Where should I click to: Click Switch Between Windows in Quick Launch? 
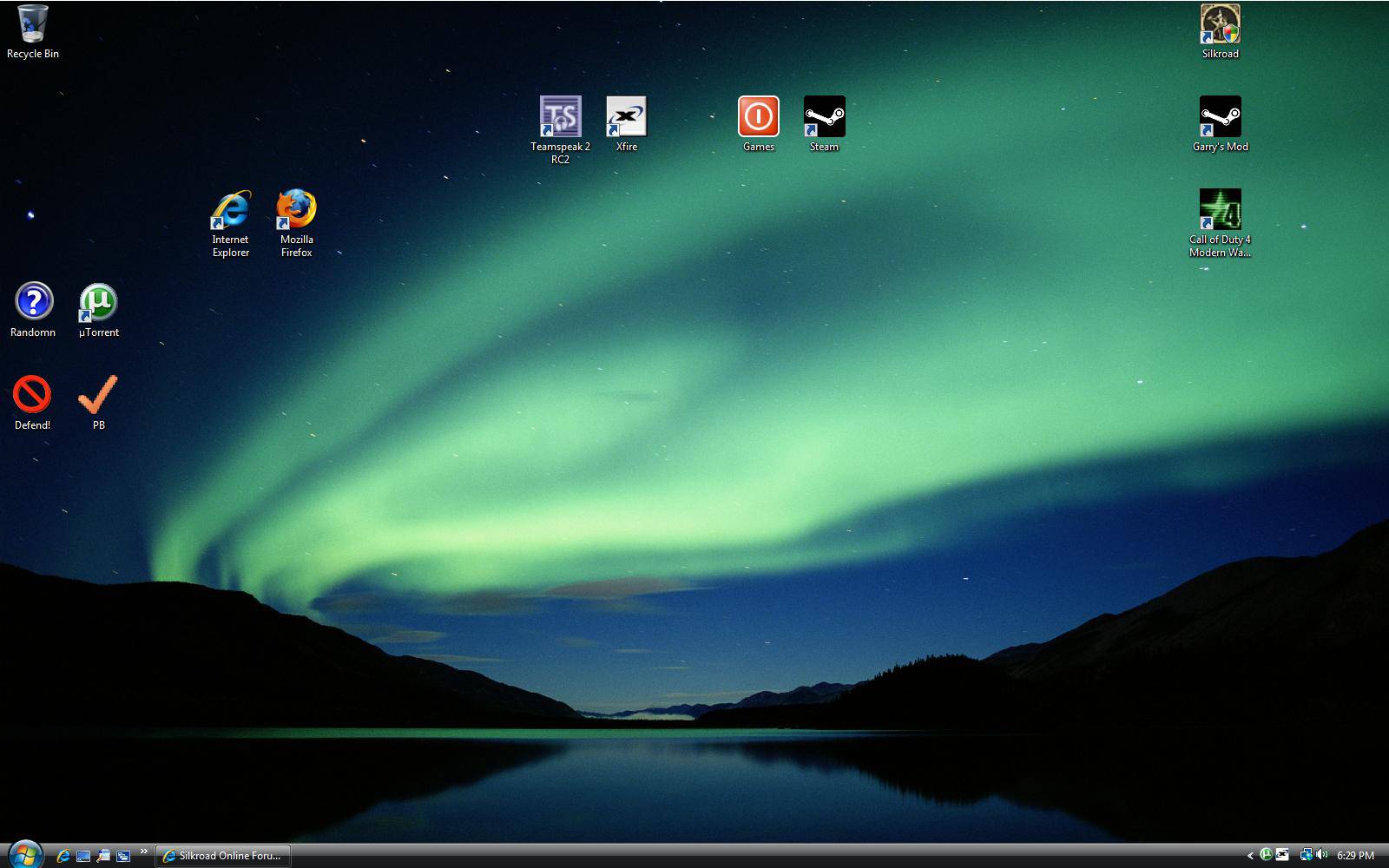pos(123,856)
